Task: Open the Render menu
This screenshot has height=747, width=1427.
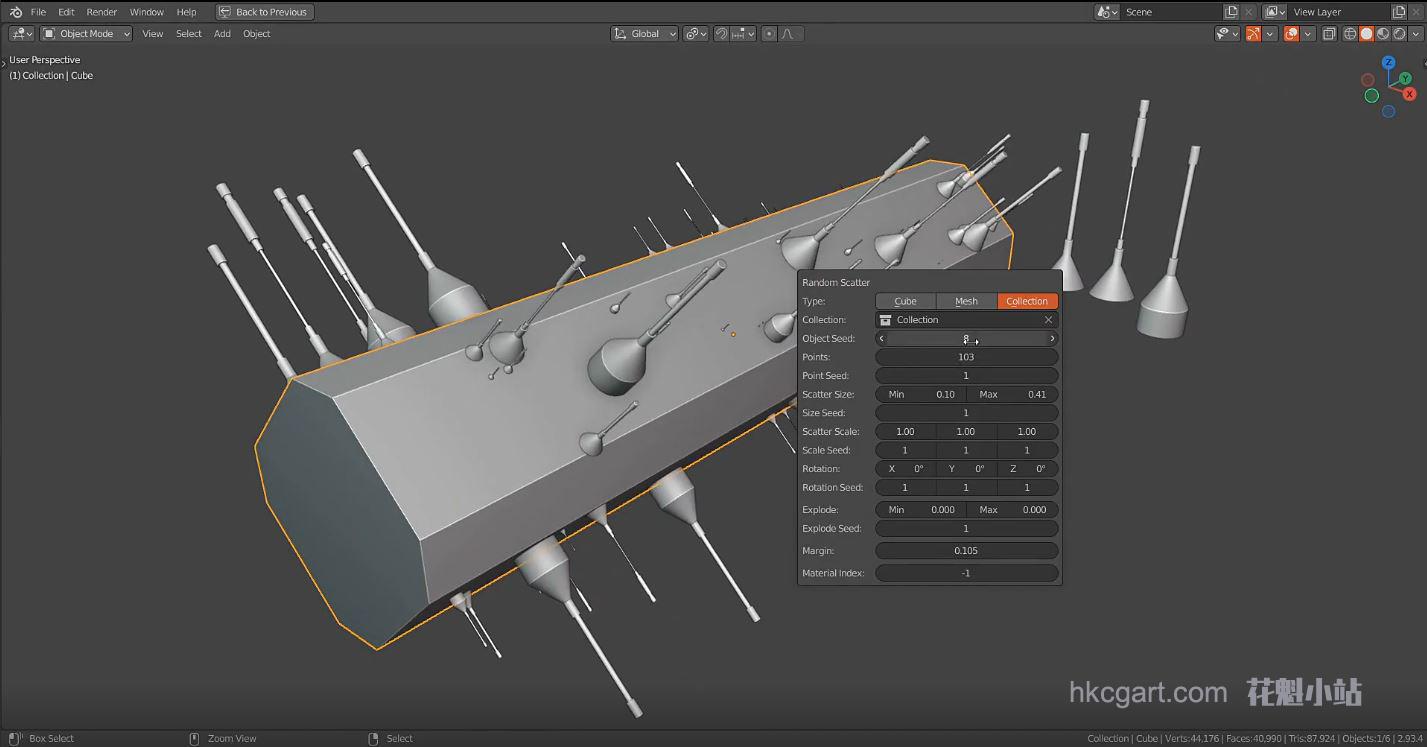Action: tap(102, 12)
